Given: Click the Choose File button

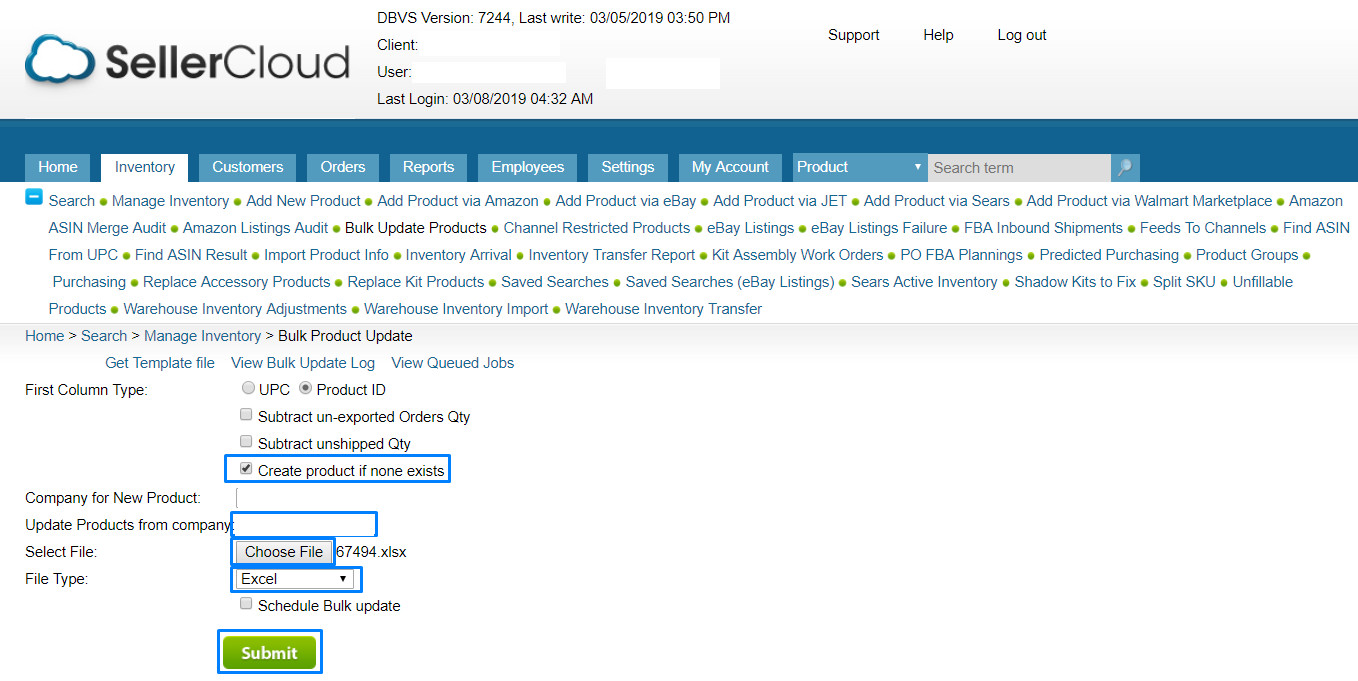Looking at the screenshot, I should click(284, 552).
